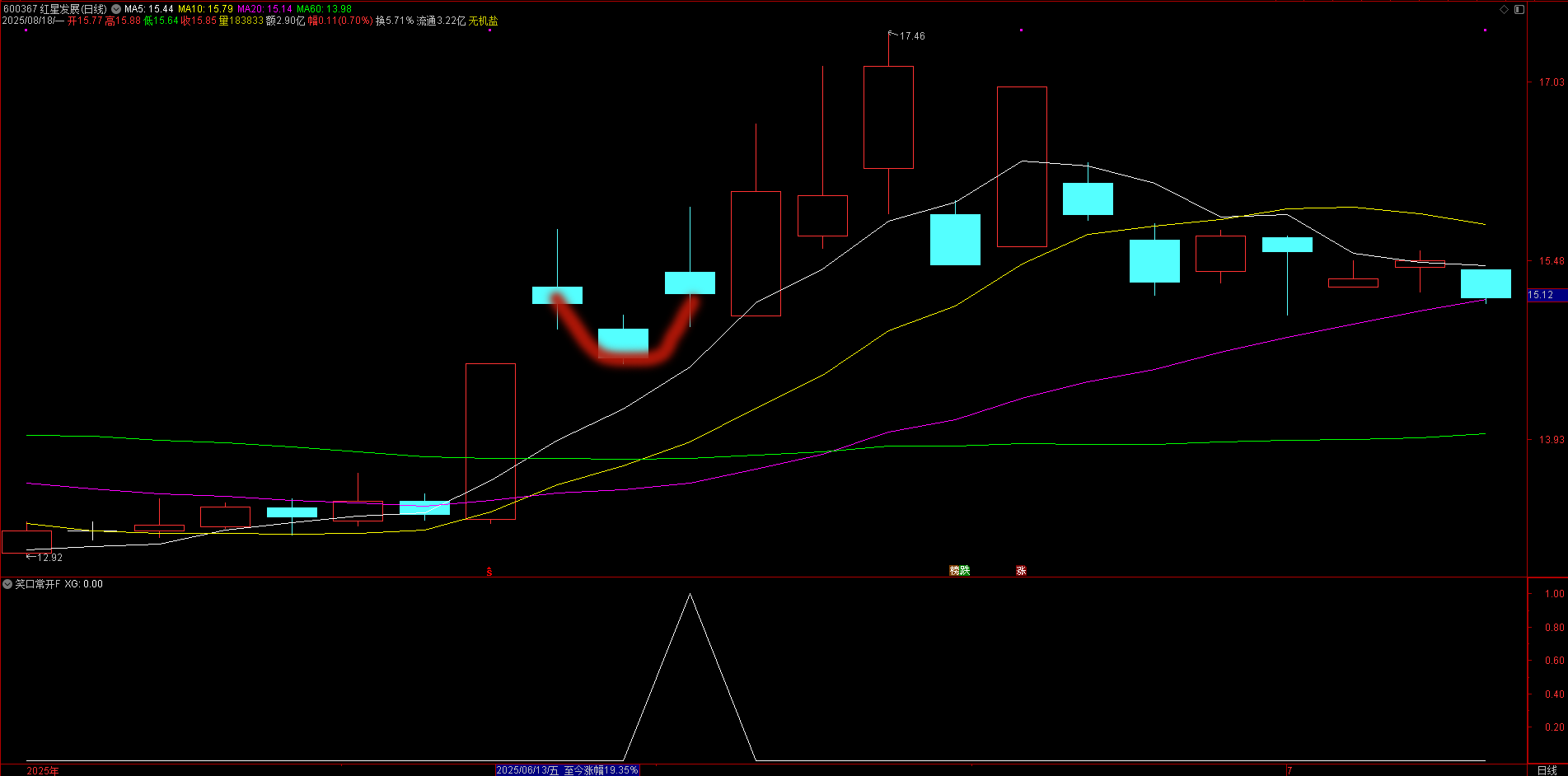Click the red 涨 event marker
Image resolution: width=1568 pixels, height=776 pixels.
pyautogui.click(x=1021, y=571)
